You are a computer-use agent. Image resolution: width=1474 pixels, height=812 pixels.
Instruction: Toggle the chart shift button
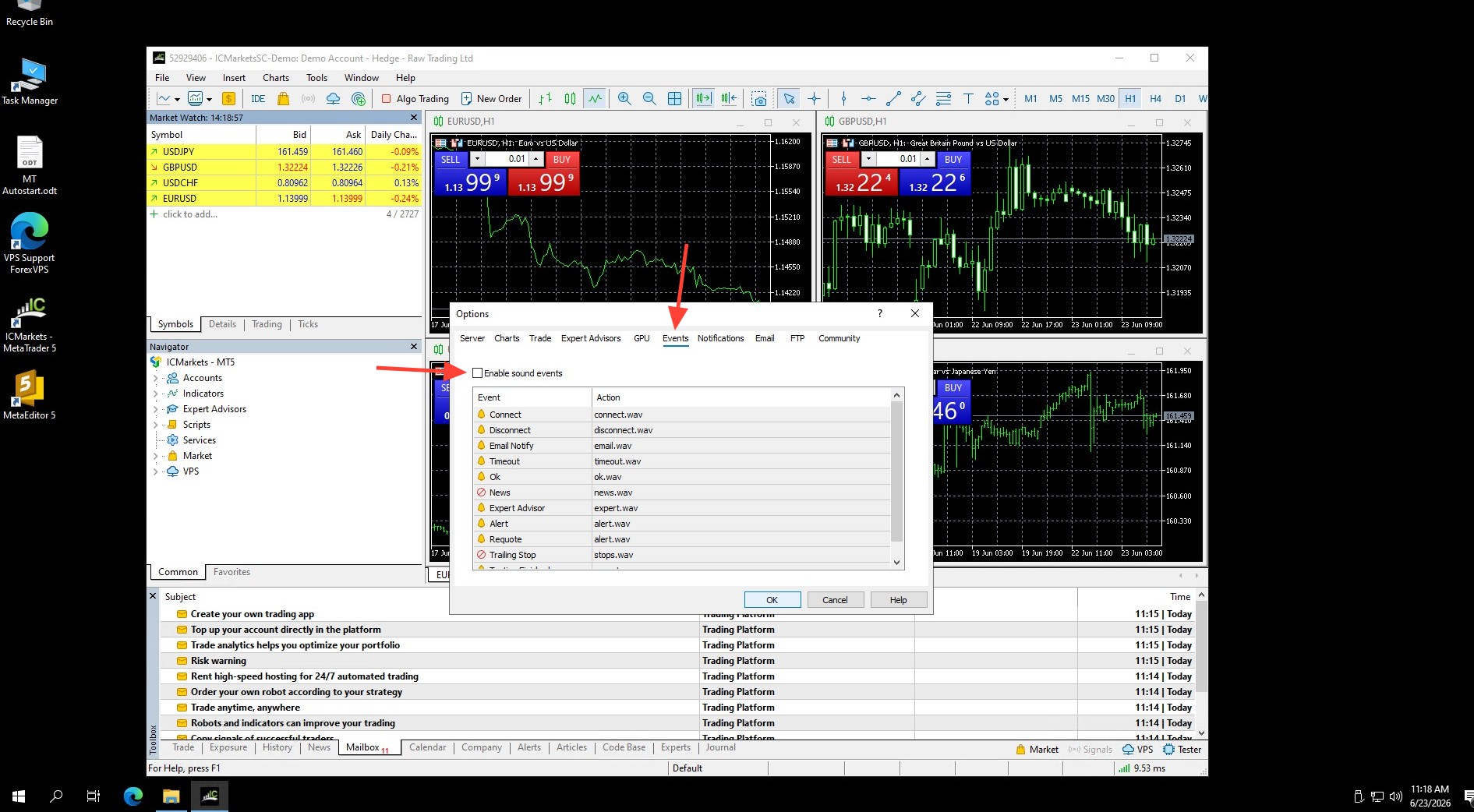pos(729,99)
